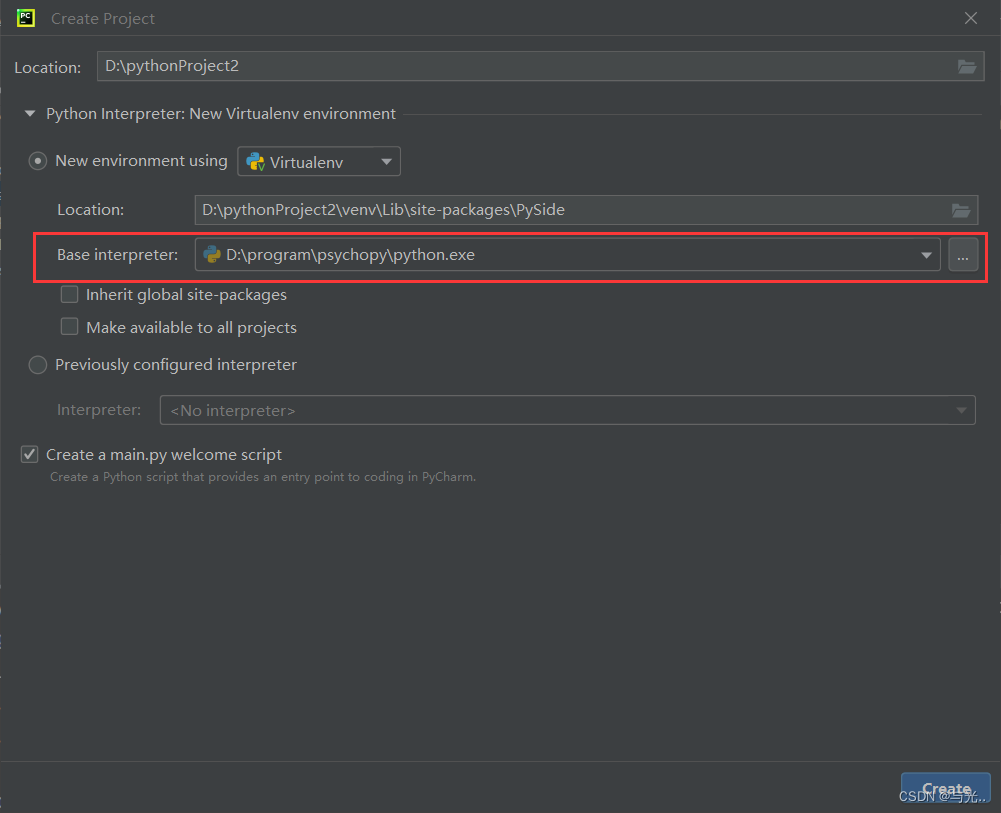Click the welcome script description text
This screenshot has height=813, width=1001.
tap(263, 477)
